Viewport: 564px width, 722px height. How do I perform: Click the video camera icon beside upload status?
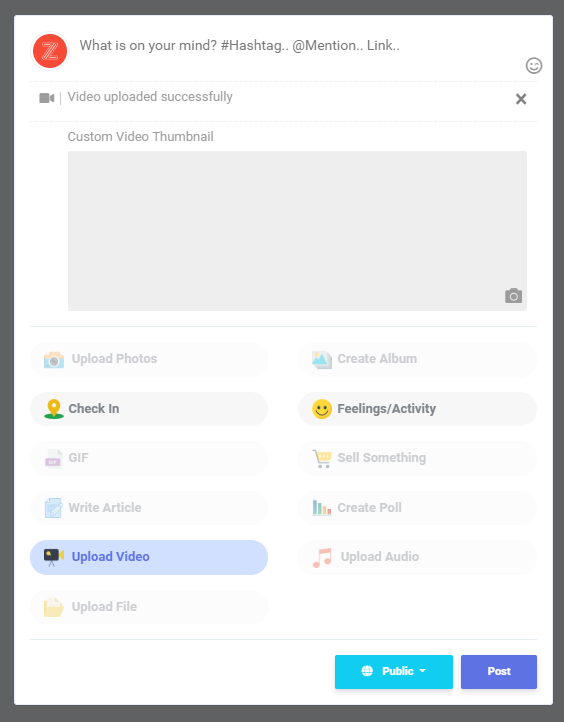[x=47, y=98]
